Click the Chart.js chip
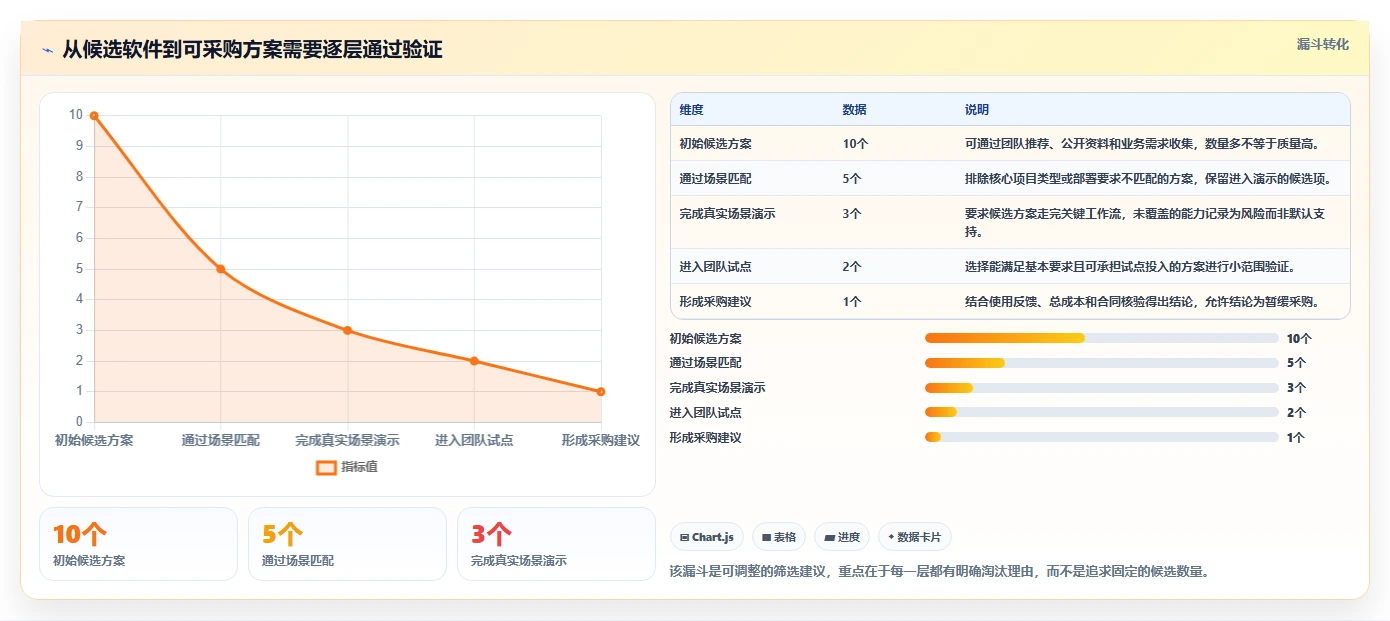Viewport: 1390px width, 621px height. [x=707, y=537]
